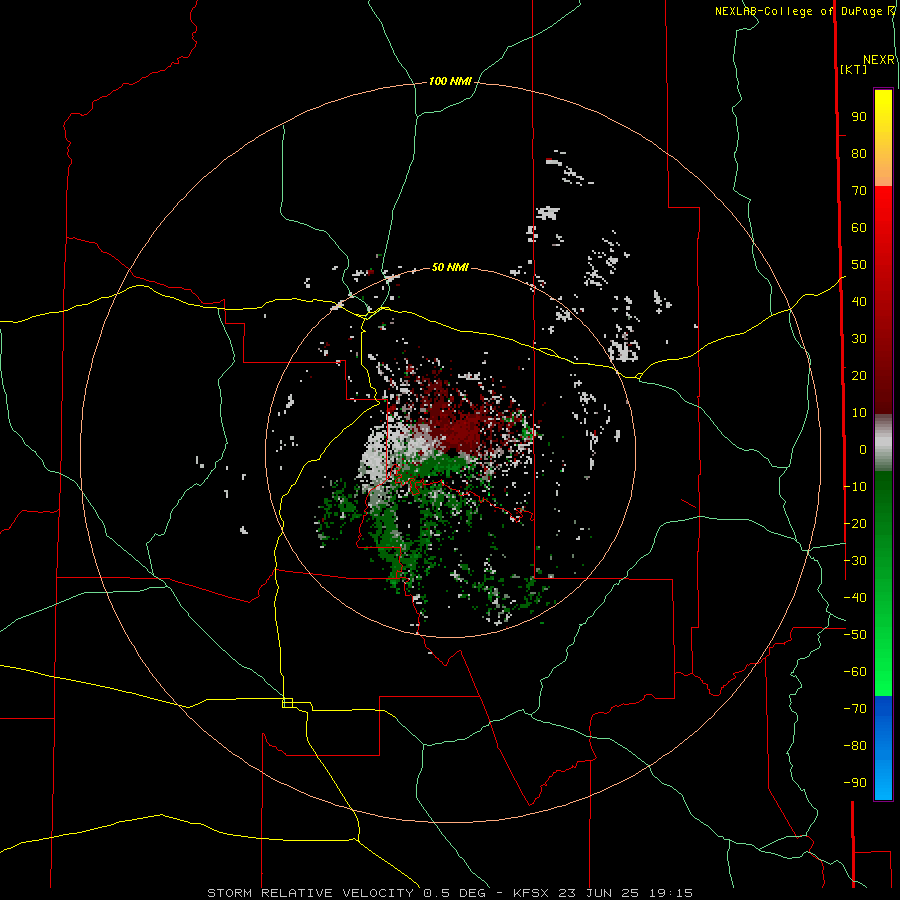The height and width of the screenshot is (900, 900).
Task: Select the 20 knot scale value
Action: [x=859, y=375]
